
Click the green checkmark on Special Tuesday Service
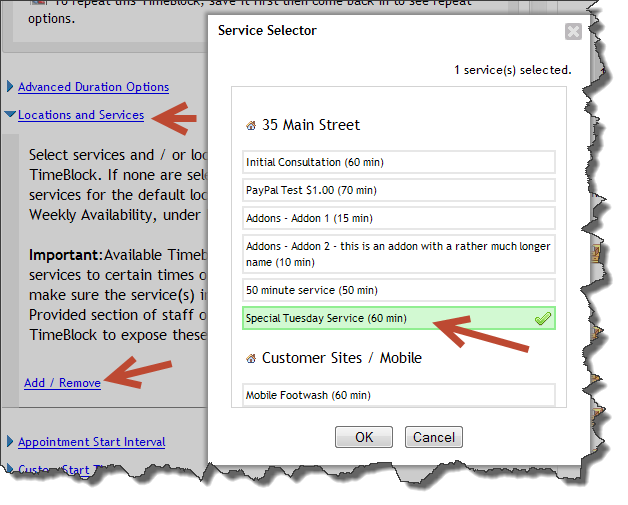(x=543, y=319)
